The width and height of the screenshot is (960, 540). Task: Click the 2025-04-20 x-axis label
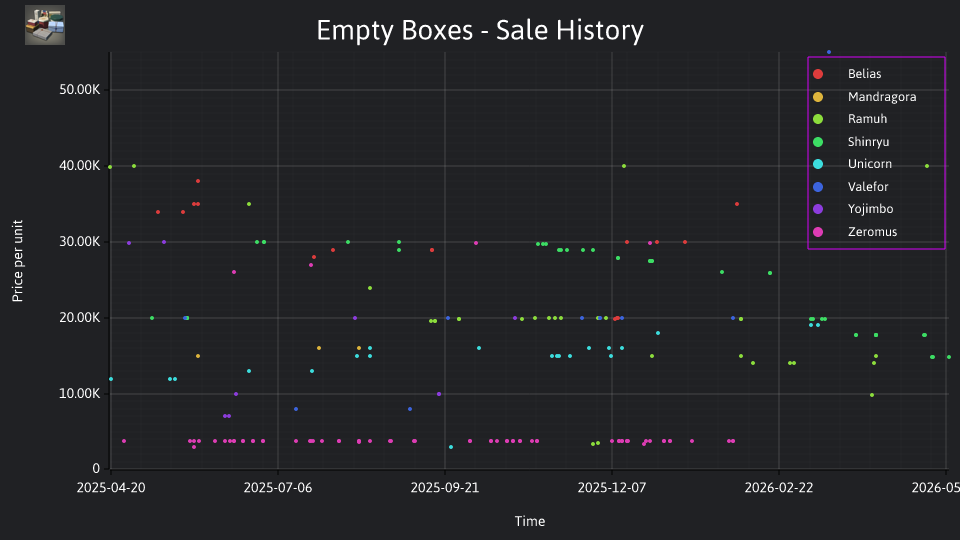111,487
